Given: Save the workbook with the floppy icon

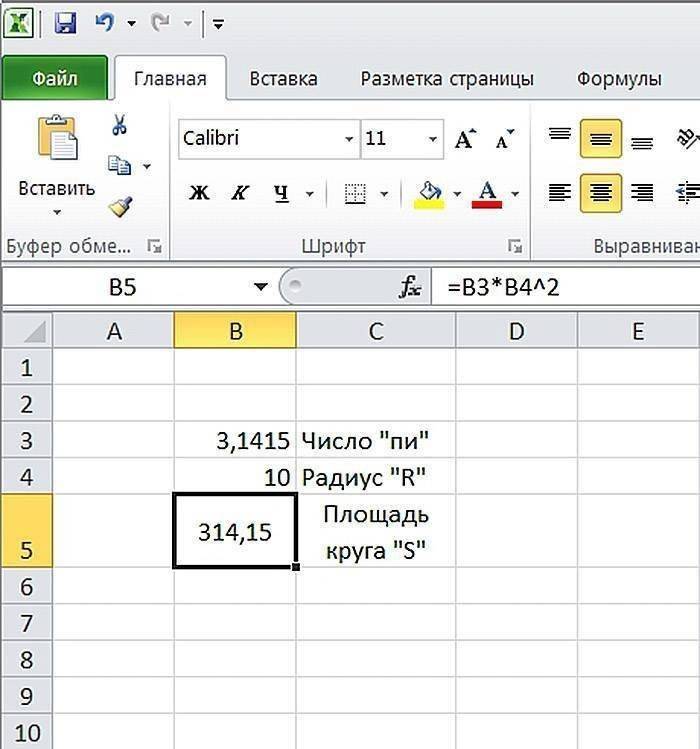Looking at the screenshot, I should pyautogui.click(x=65, y=23).
